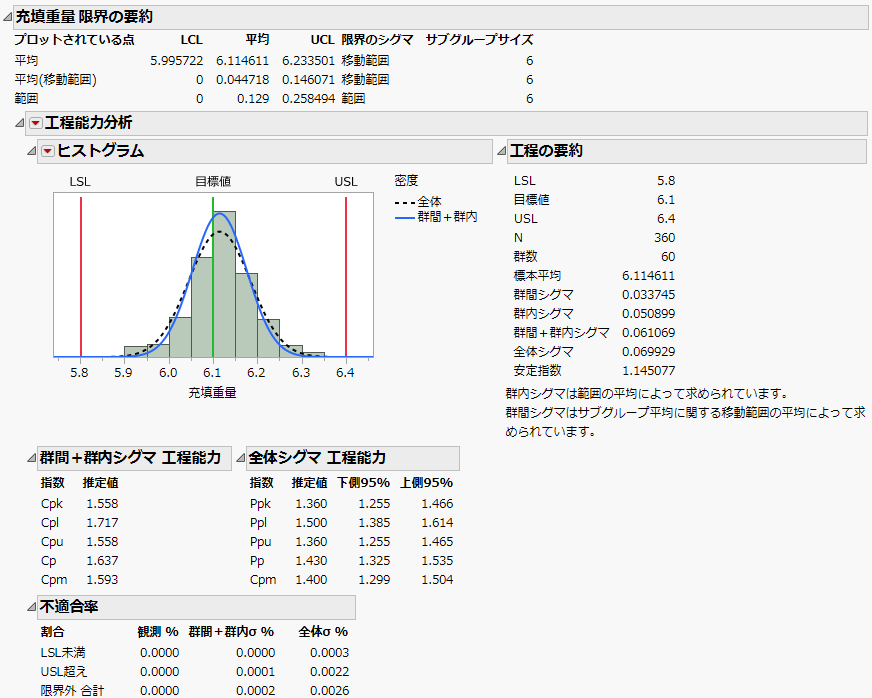Select the Ppu row label

click(261, 542)
